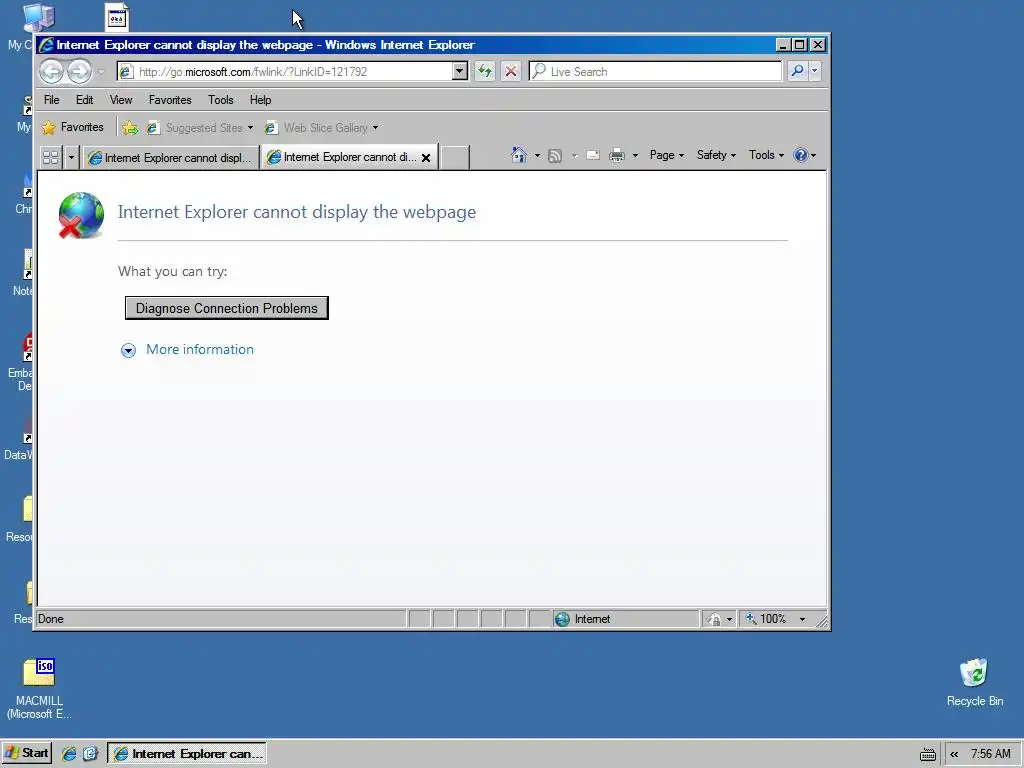This screenshot has width=1024, height=768.
Task: Open the Windows Start menu
Action: click(27, 753)
